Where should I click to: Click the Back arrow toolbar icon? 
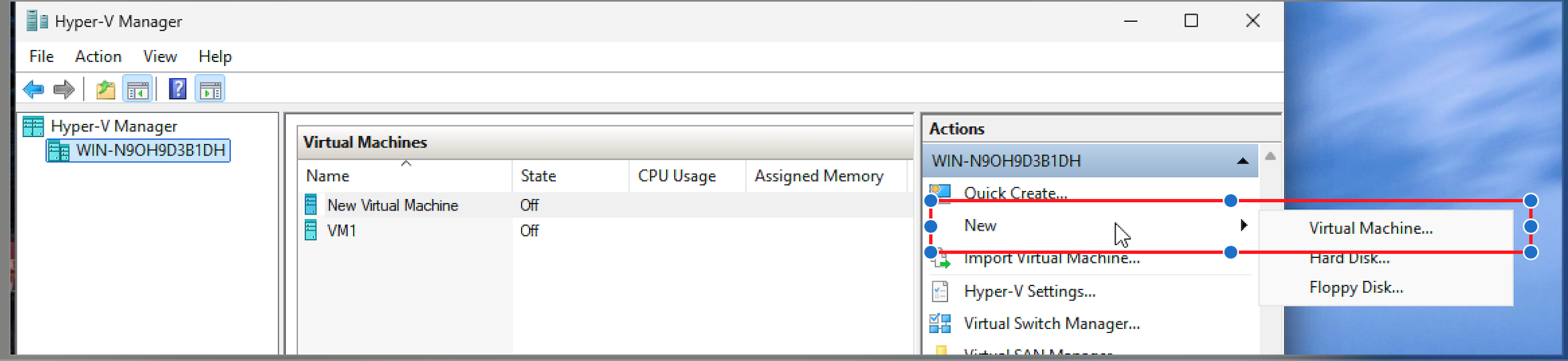point(34,89)
